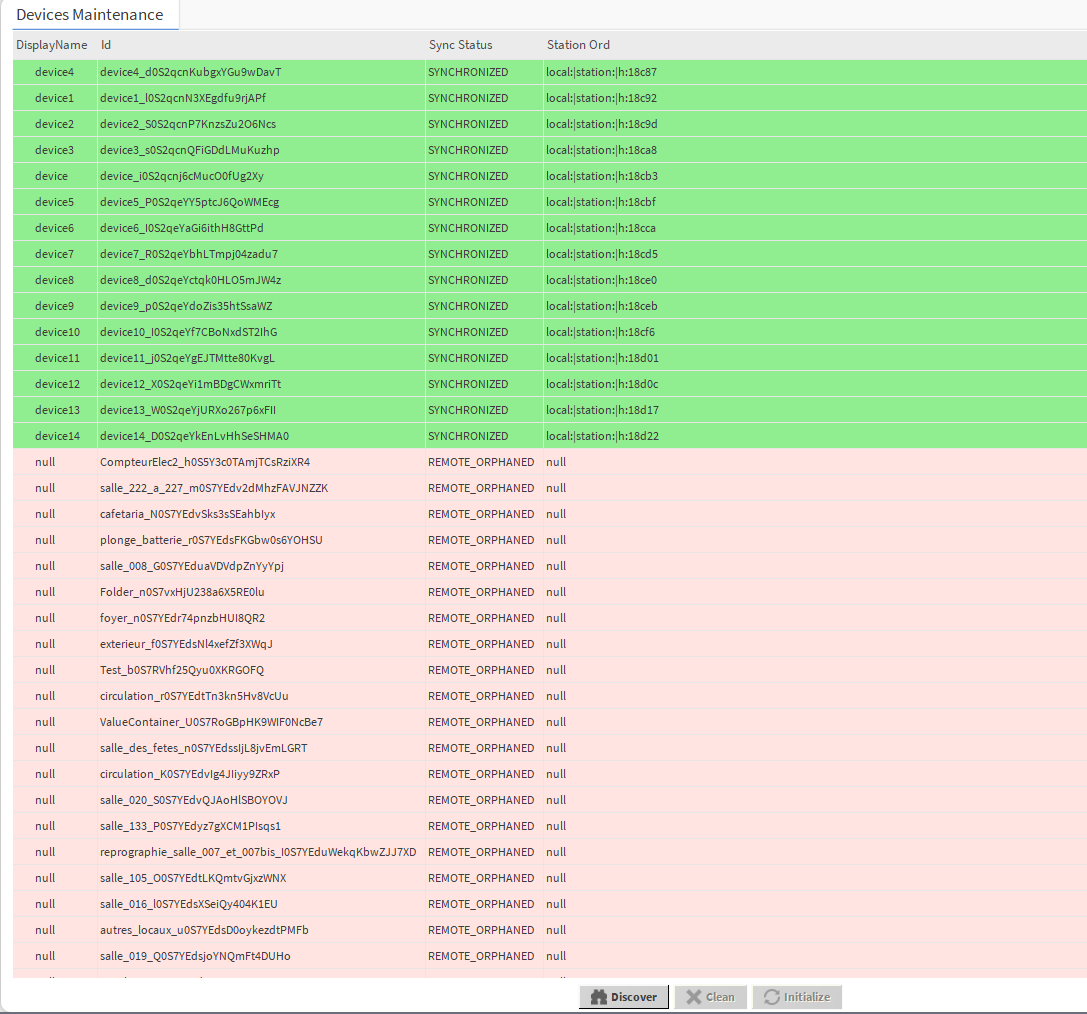Select the device4 row
1087x1014 pixels.
pos(54,72)
